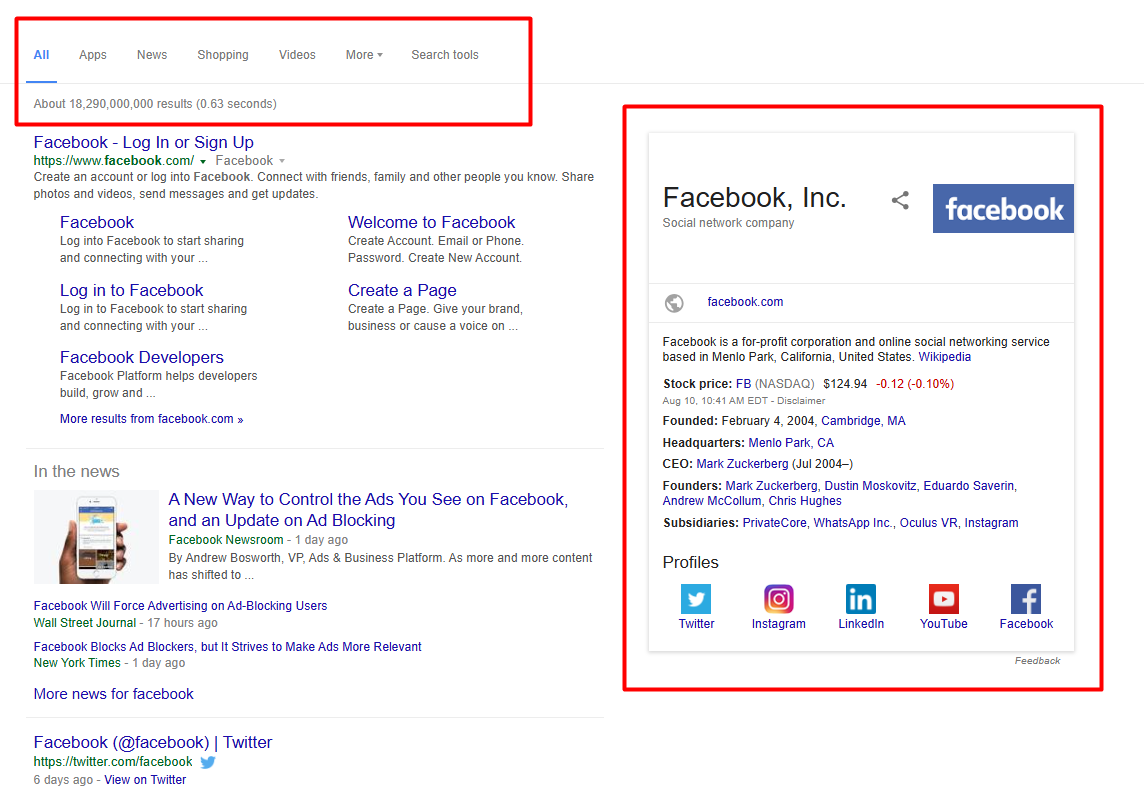Open the Instagram profile icon
This screenshot has height=794, width=1144.
778,599
